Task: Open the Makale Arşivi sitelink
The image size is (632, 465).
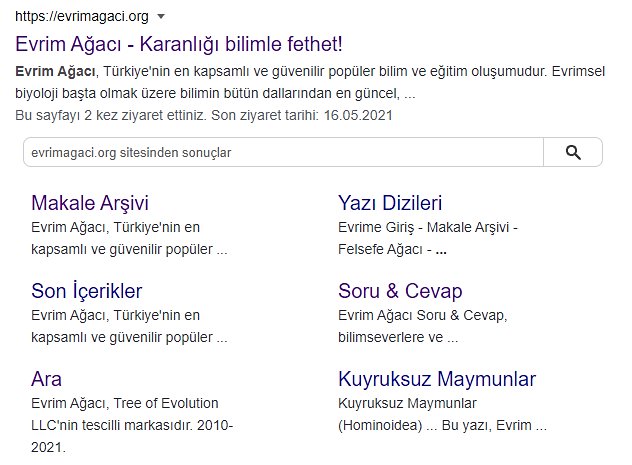Action: click(90, 203)
